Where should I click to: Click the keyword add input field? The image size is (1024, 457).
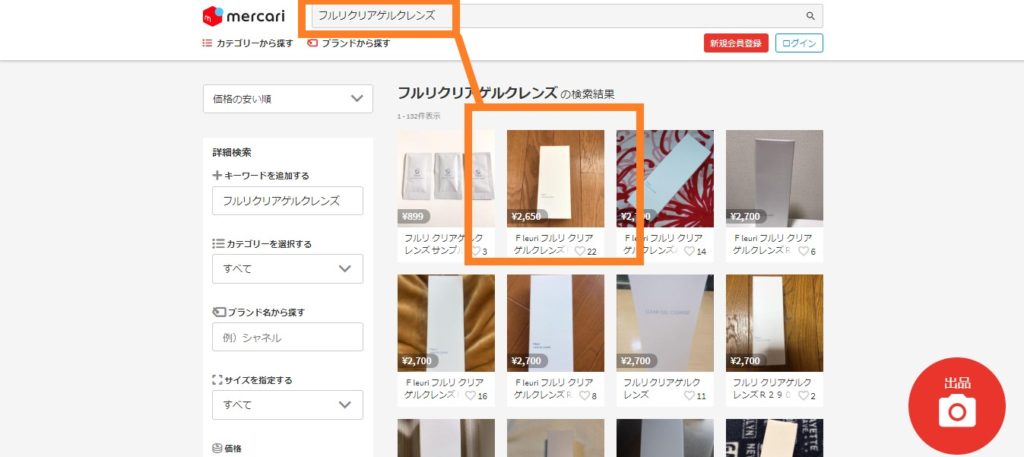pyautogui.click(x=287, y=200)
